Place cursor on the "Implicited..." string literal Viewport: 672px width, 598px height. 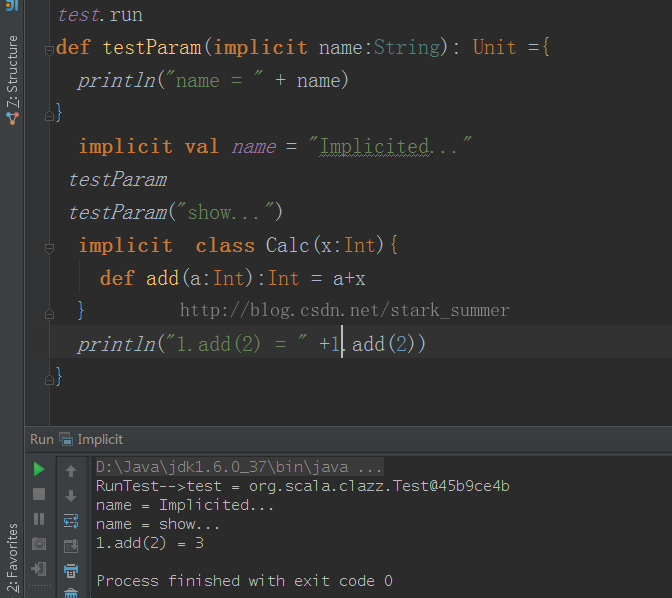pos(394,147)
